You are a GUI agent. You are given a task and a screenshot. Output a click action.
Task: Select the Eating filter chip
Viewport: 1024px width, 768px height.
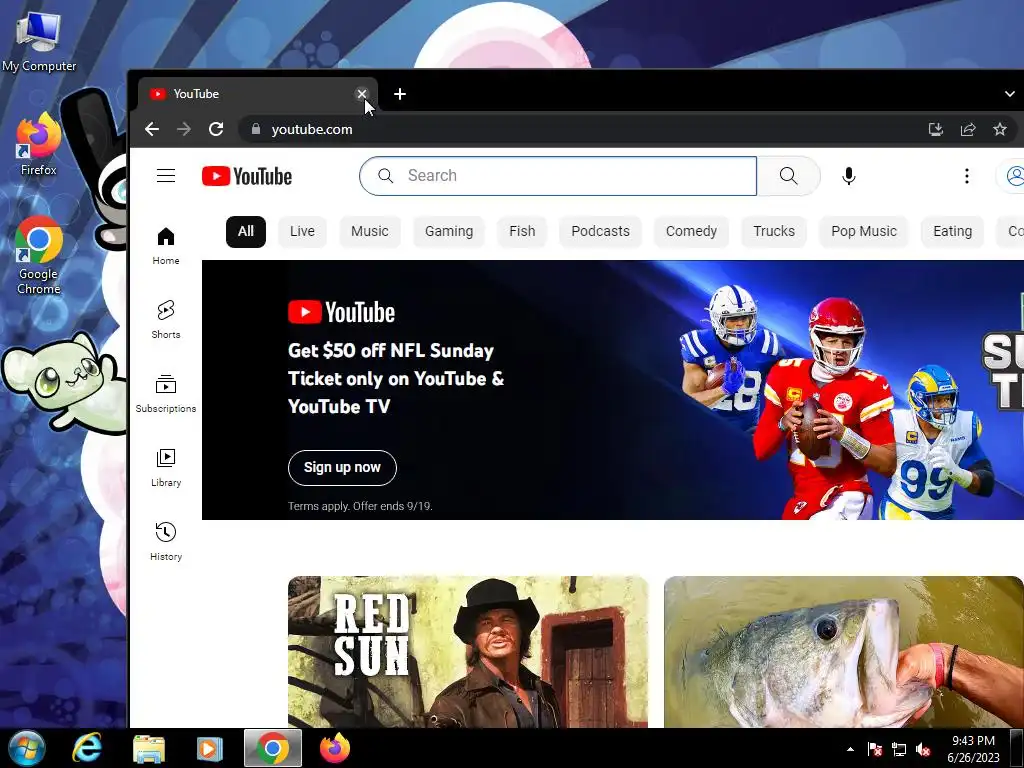(x=953, y=231)
